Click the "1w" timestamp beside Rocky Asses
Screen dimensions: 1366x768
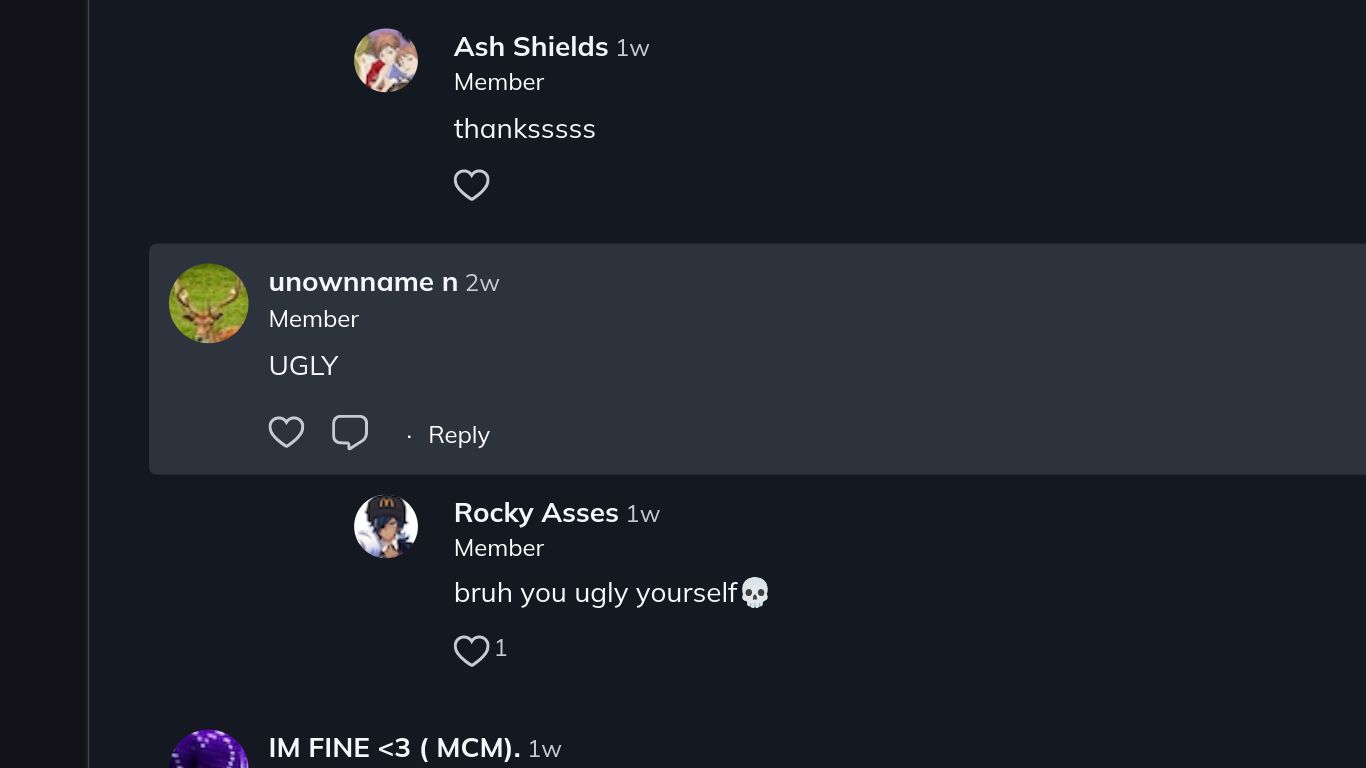643,514
